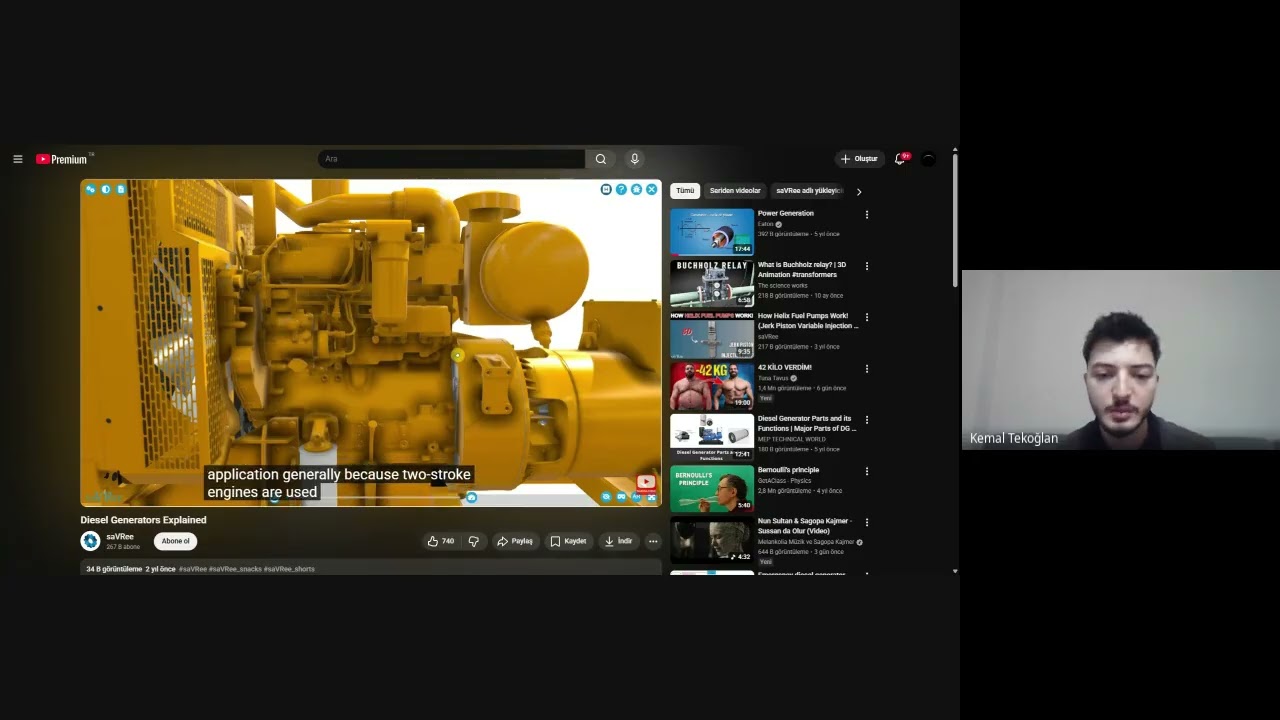The height and width of the screenshot is (720, 1280).
Task: Open the saVRee channel avatar
Action: coord(90,541)
